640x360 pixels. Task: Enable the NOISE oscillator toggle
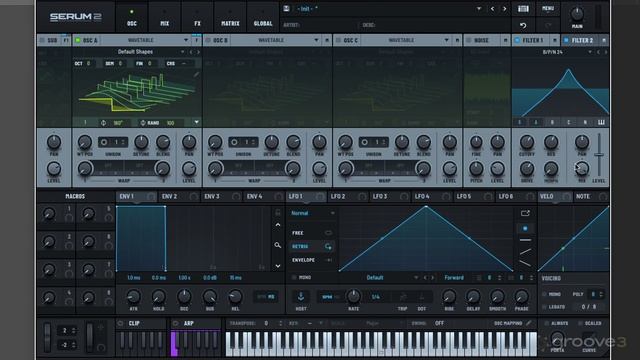[469, 40]
